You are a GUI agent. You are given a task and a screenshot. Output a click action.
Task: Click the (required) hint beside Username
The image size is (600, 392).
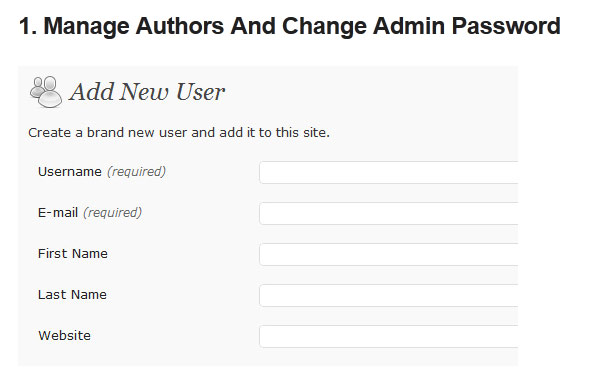pyautogui.click(x=137, y=172)
